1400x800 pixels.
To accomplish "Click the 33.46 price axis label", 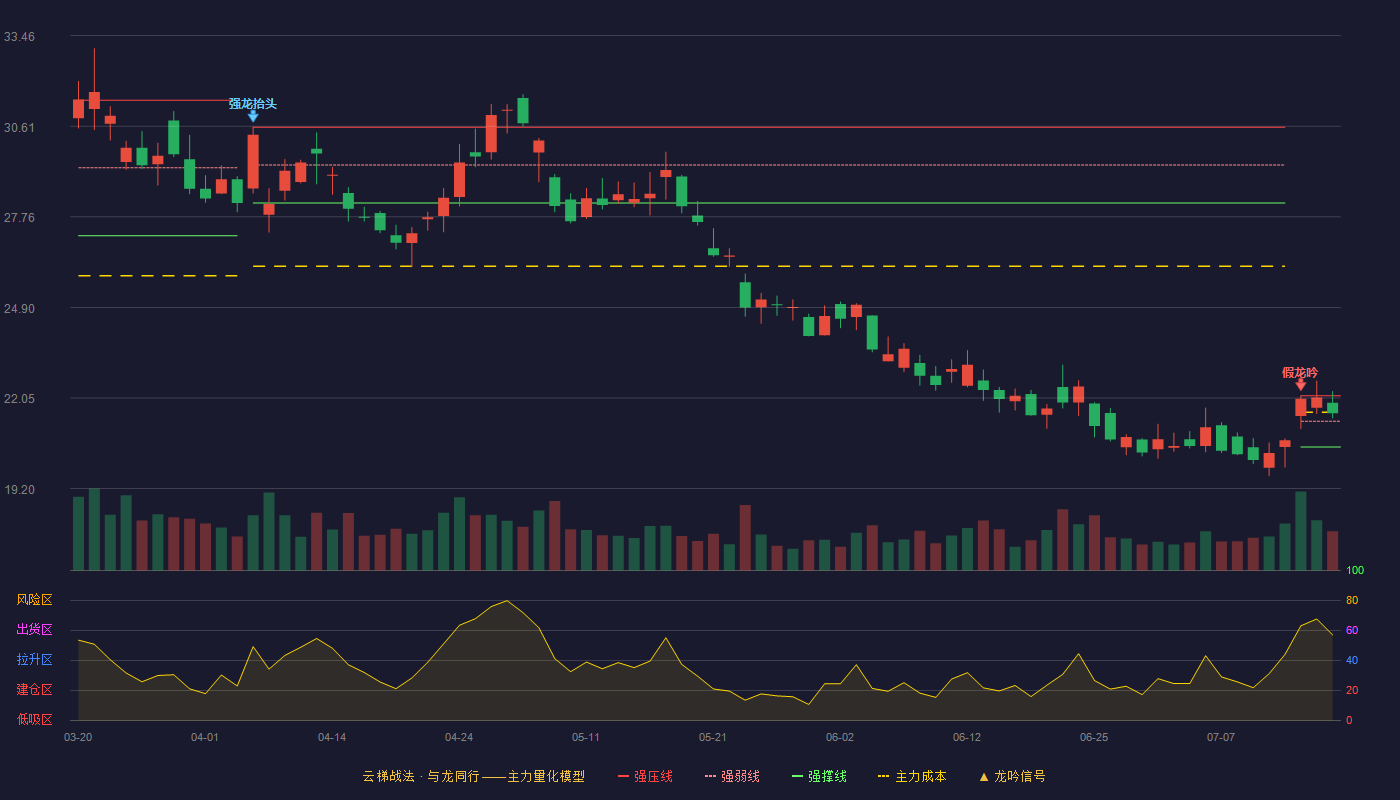I will [x=19, y=37].
